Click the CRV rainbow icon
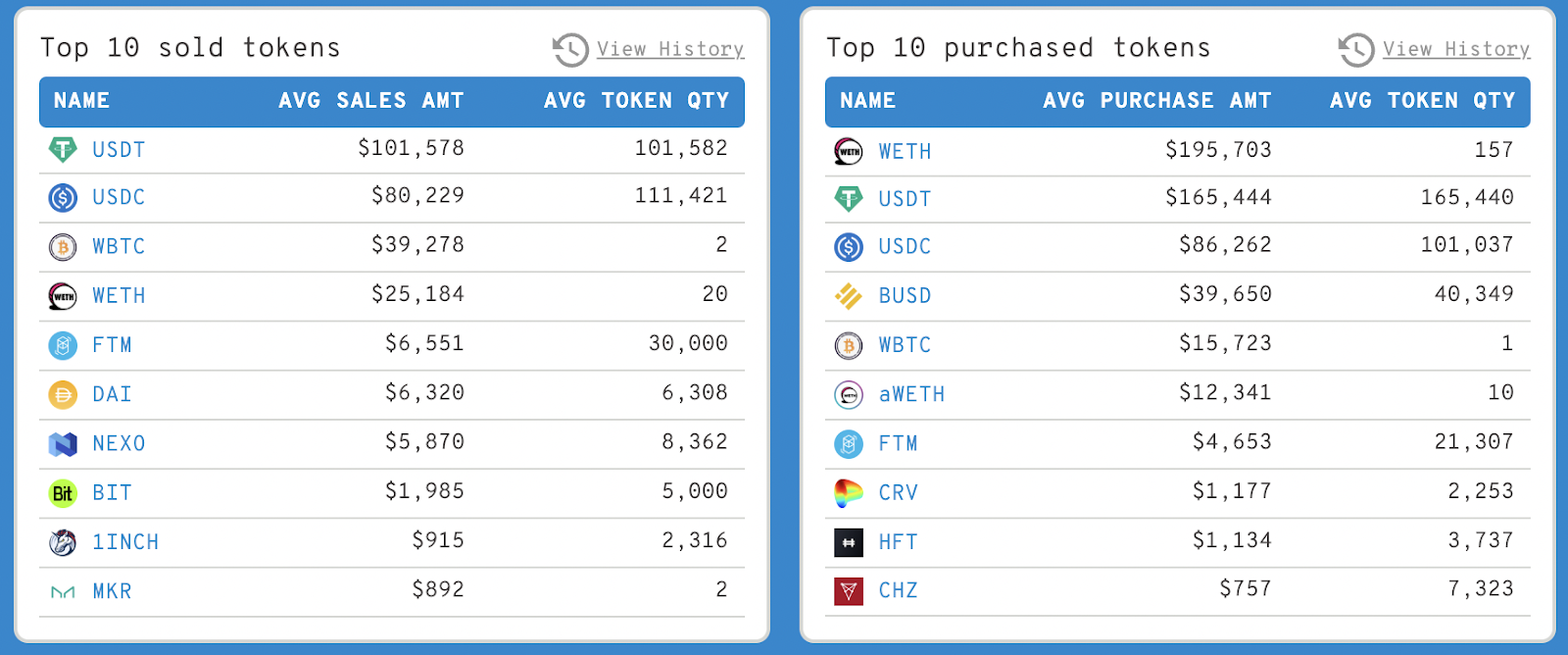Viewport: 1568px width, 655px height. pos(849,493)
